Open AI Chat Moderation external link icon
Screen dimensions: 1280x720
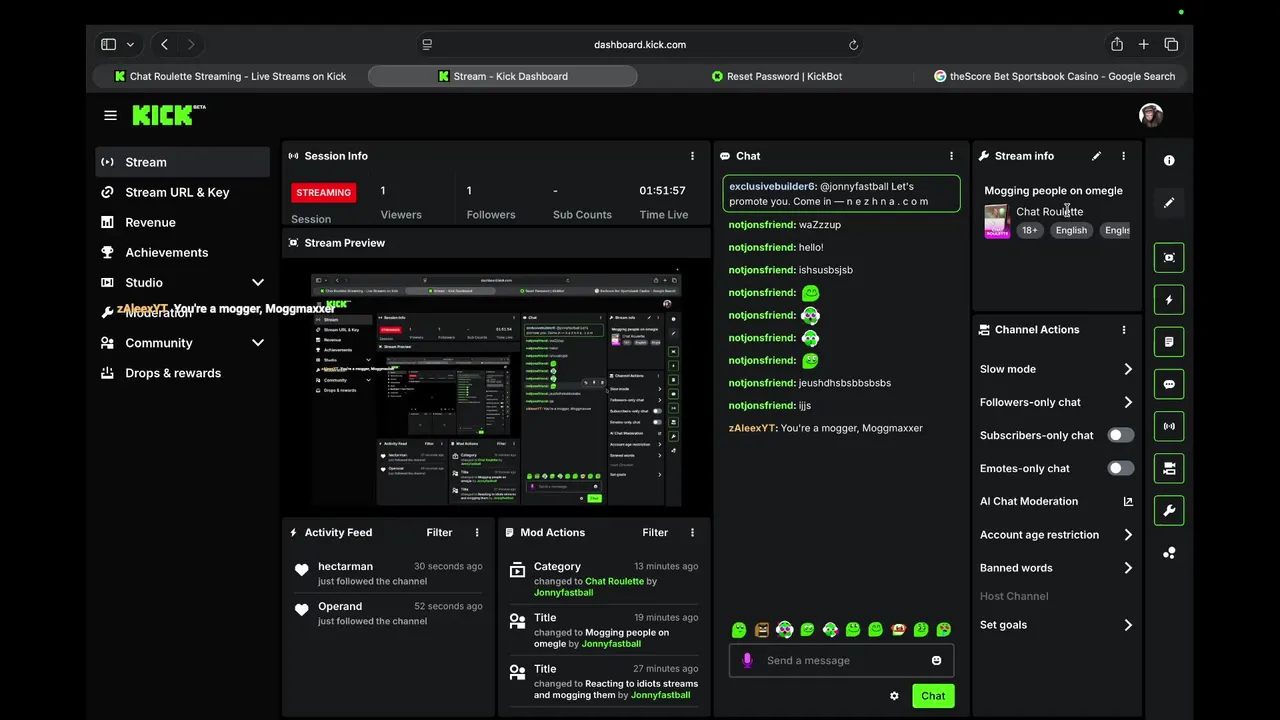tap(1128, 502)
